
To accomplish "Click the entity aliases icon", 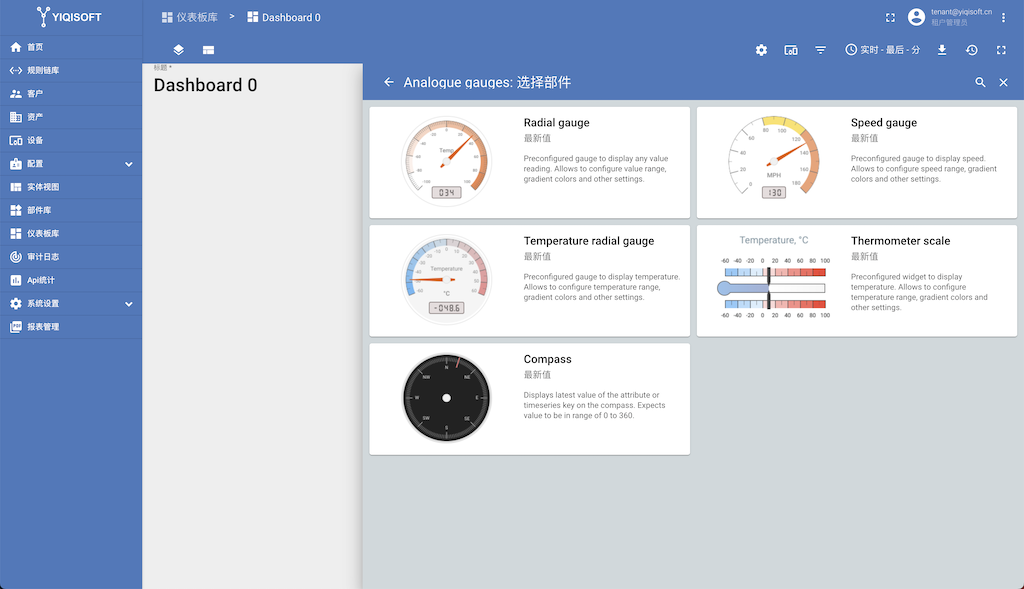I will click(x=791, y=50).
